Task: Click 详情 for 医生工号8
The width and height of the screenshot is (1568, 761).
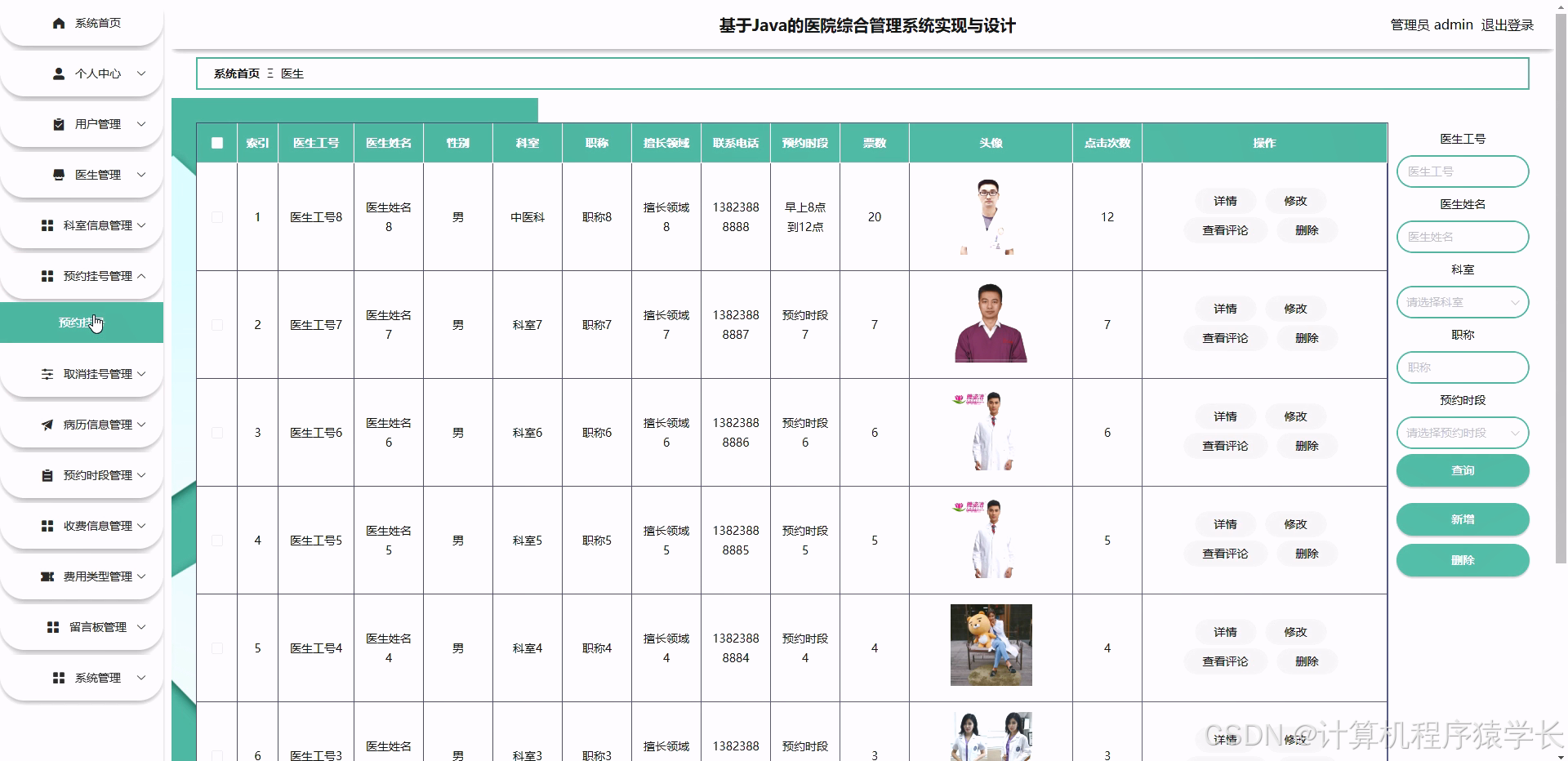Action: pyautogui.click(x=1225, y=201)
